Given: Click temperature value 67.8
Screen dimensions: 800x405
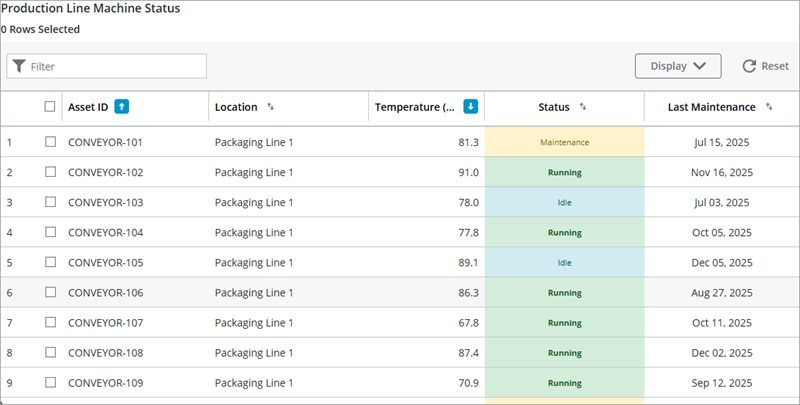Looking at the screenshot, I should tap(468, 323).
